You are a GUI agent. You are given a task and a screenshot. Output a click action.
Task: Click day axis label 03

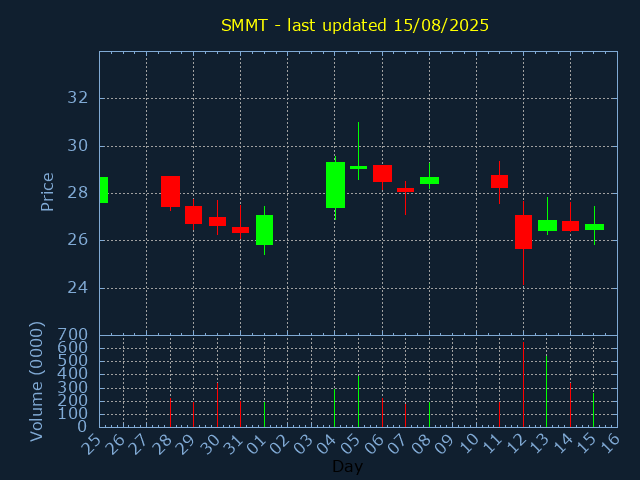pyautogui.click(x=303, y=444)
